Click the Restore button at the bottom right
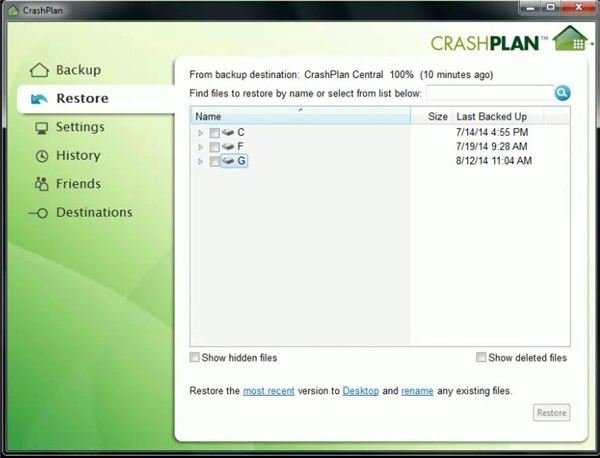600x458 pixels. click(x=551, y=413)
